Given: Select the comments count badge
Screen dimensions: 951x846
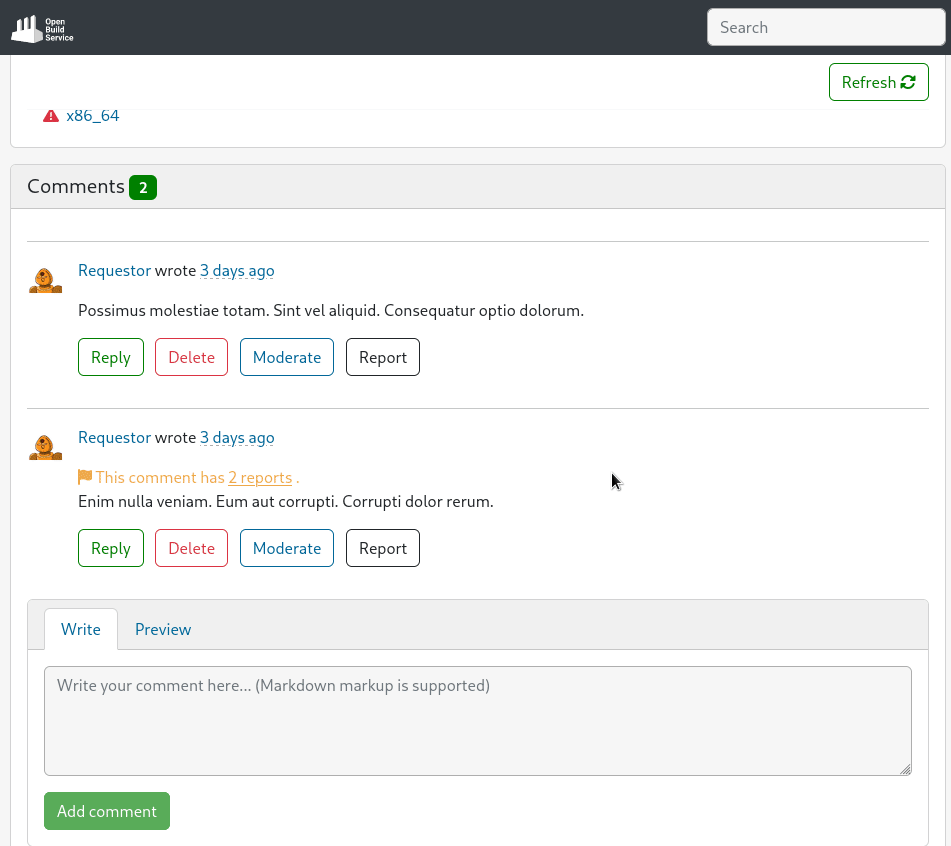Looking at the screenshot, I should (x=143, y=186).
